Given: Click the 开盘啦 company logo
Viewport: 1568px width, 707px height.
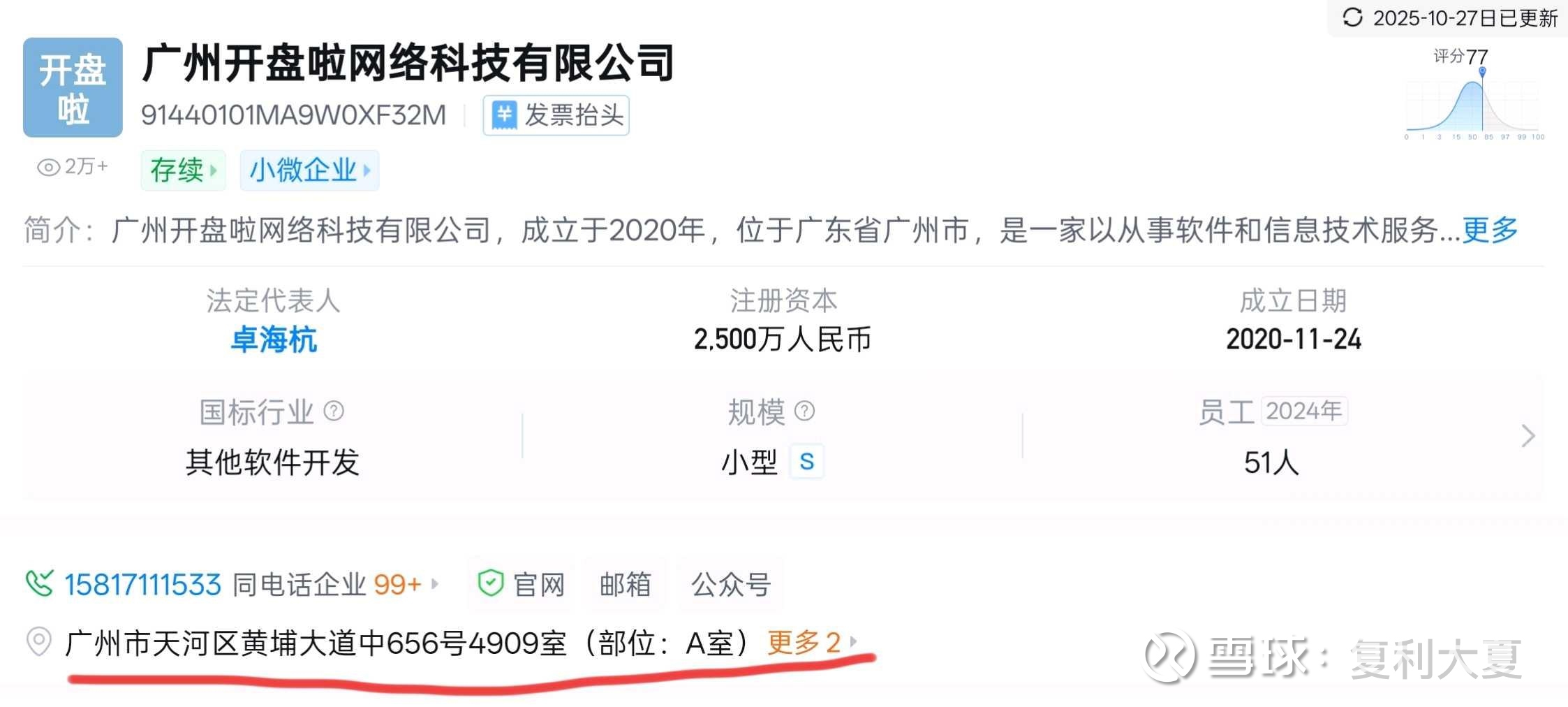Looking at the screenshot, I should (73, 87).
